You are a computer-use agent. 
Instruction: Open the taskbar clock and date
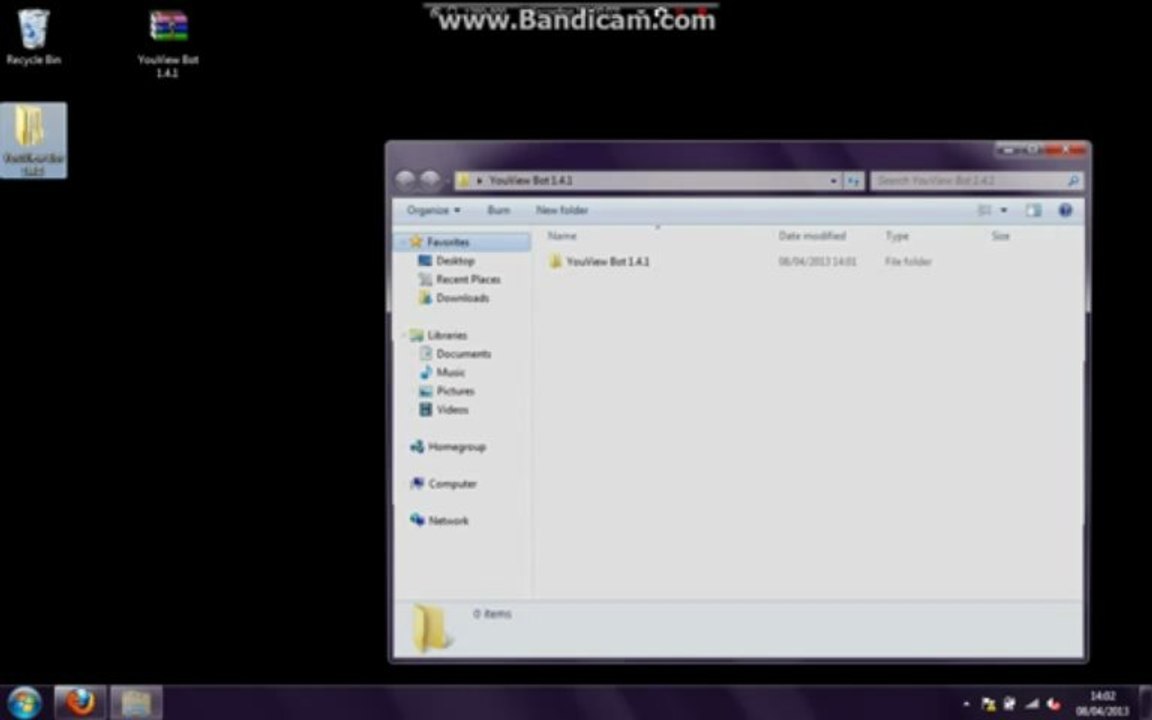(1102, 703)
